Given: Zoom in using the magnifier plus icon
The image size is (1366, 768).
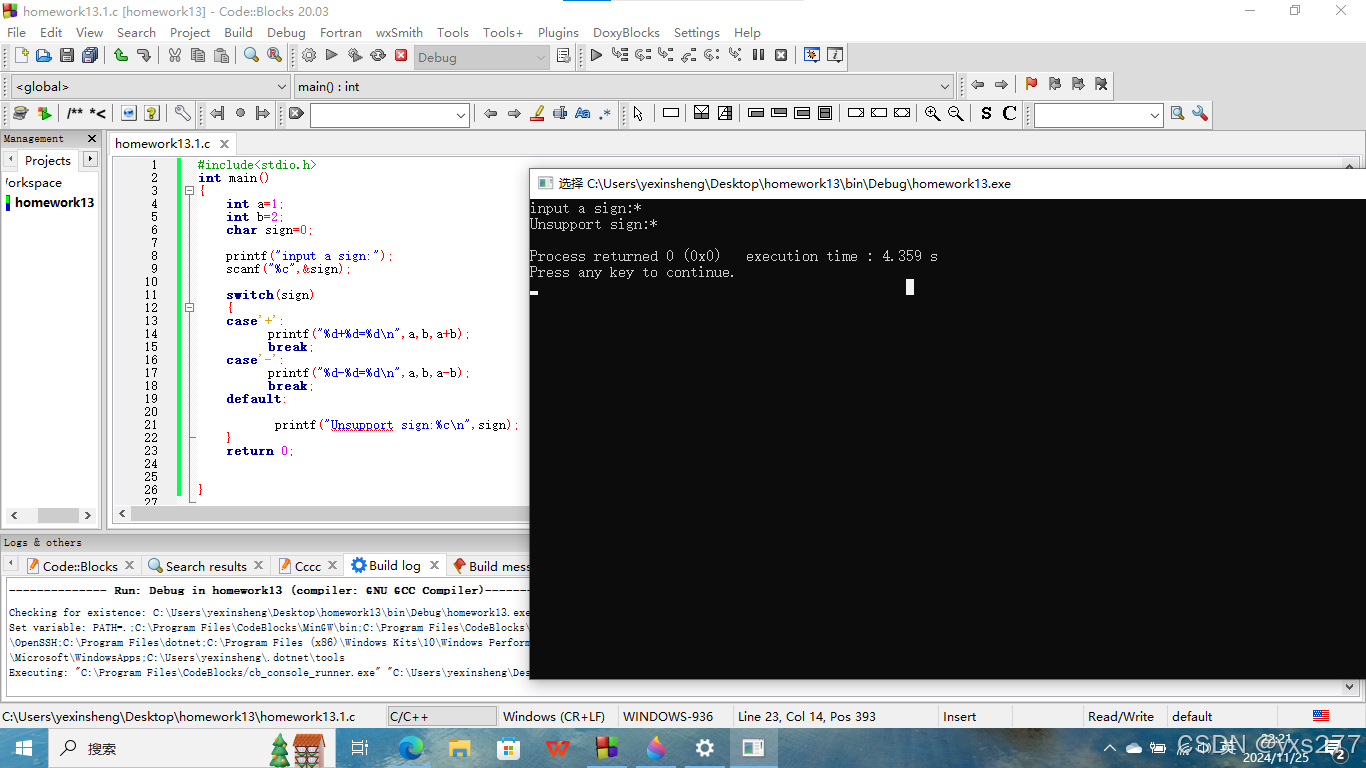Looking at the screenshot, I should tap(932, 114).
